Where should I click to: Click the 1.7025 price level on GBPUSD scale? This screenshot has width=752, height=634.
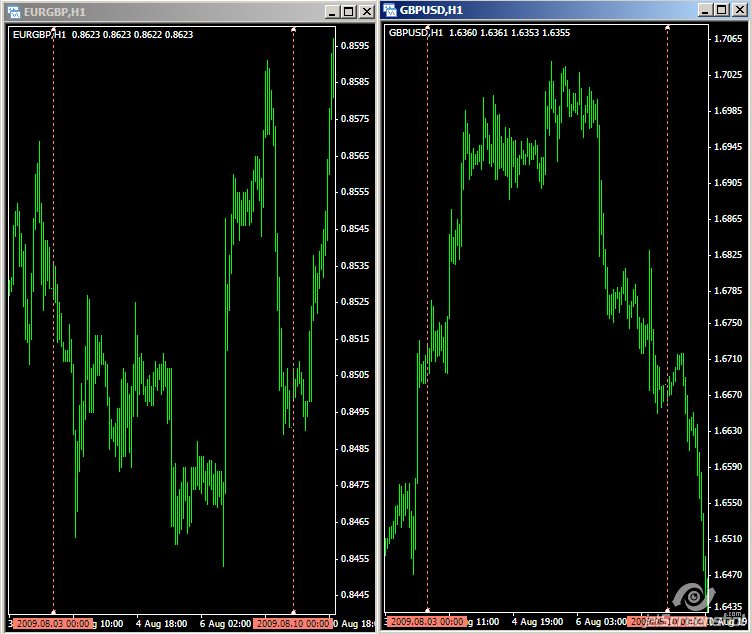pos(728,75)
